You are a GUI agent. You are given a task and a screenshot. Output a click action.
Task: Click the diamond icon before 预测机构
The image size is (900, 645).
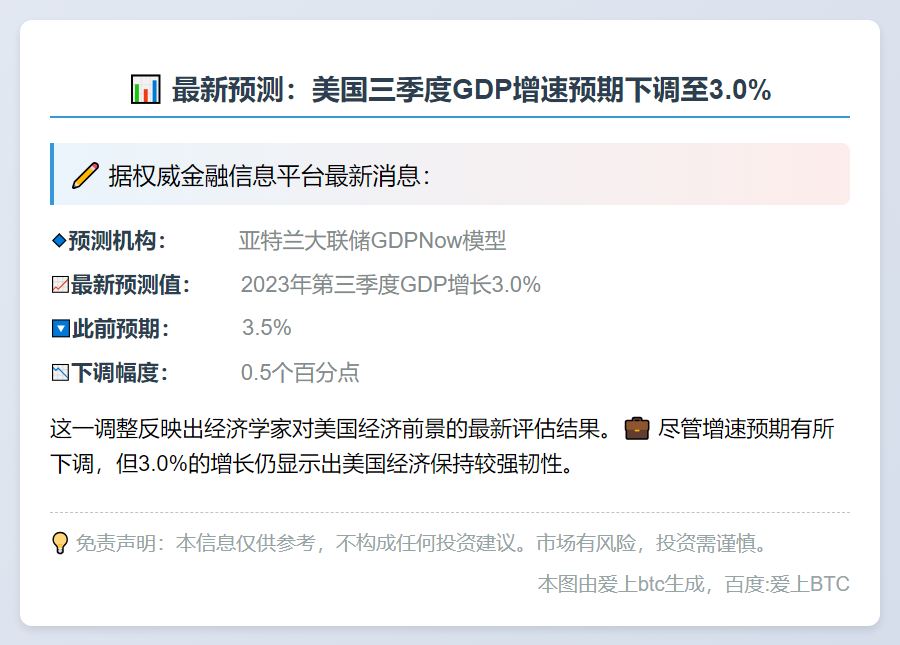57,241
